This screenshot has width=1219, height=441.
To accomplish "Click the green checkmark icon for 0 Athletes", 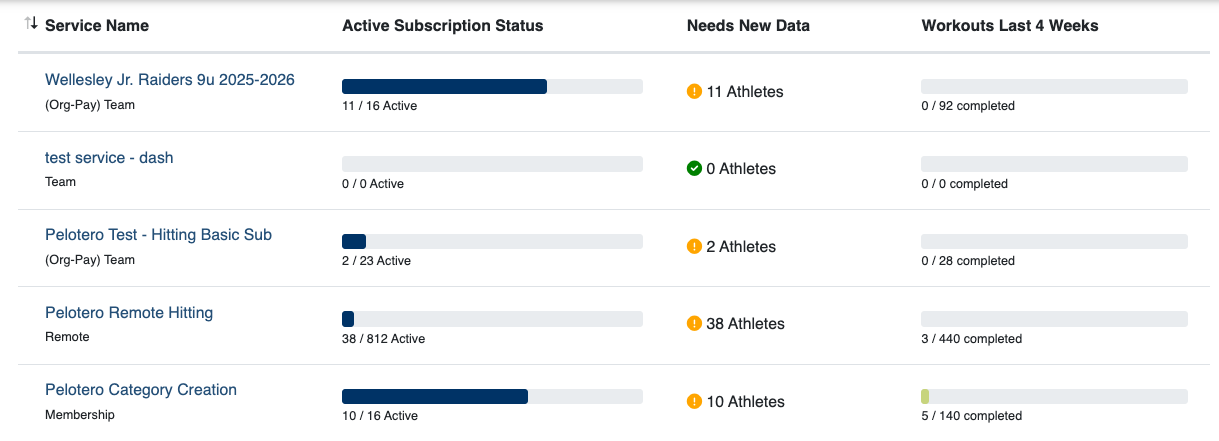I will pos(694,169).
